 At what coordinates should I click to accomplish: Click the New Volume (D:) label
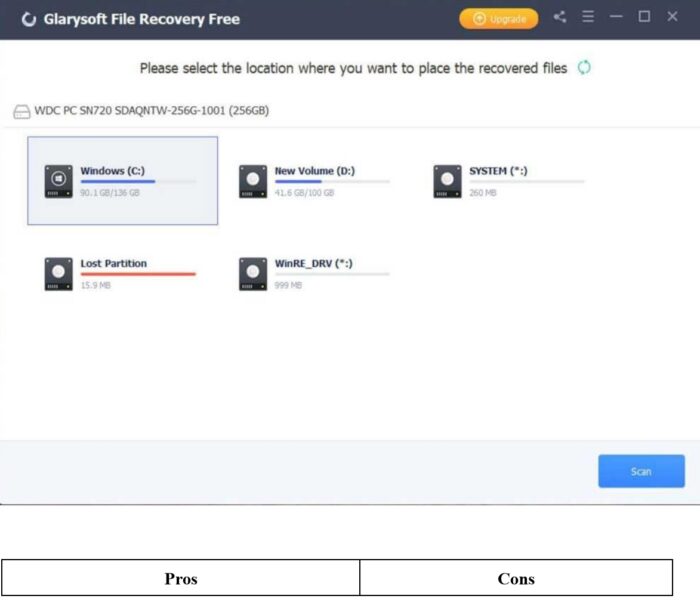pos(315,171)
